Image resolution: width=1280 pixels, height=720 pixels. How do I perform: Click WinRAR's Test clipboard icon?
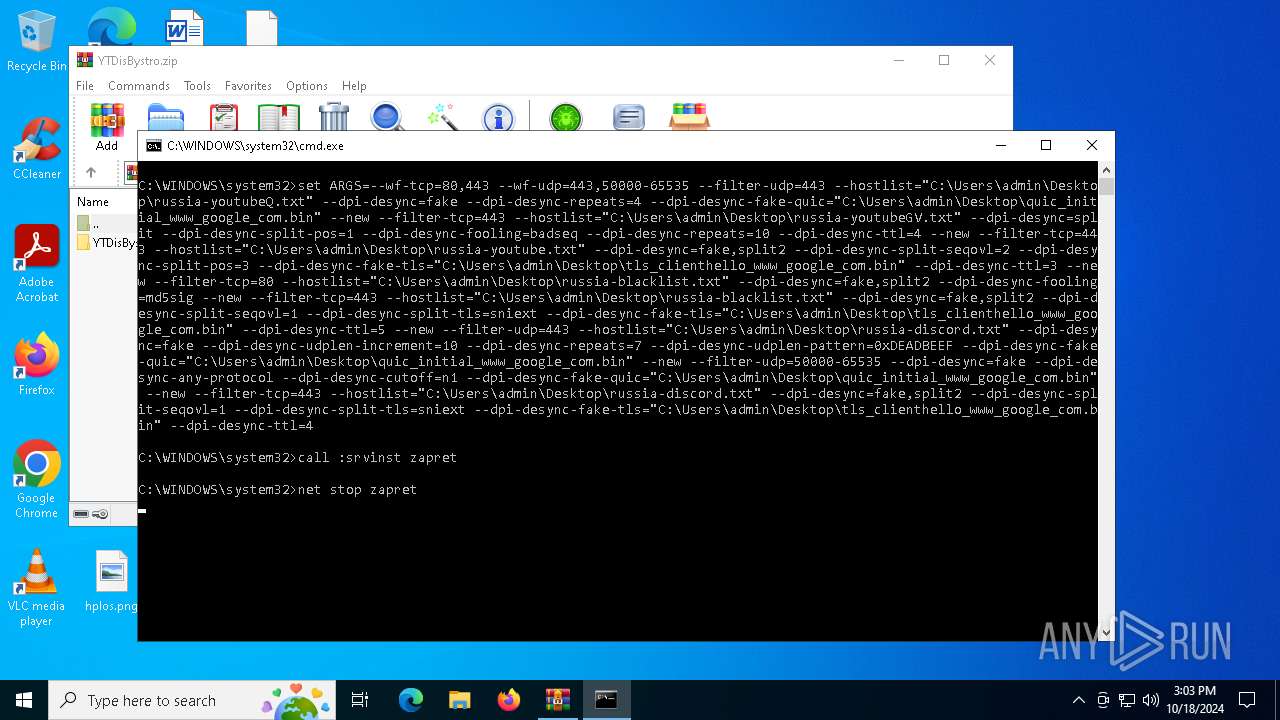[x=224, y=117]
